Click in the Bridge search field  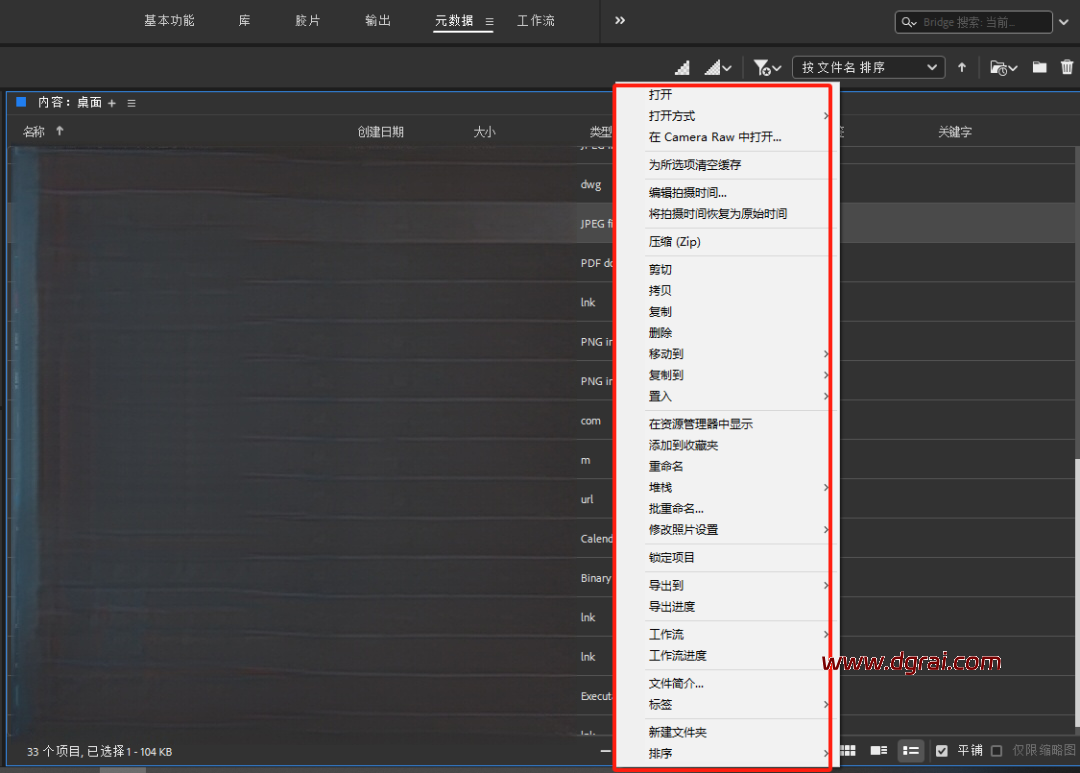pyautogui.click(x=973, y=22)
